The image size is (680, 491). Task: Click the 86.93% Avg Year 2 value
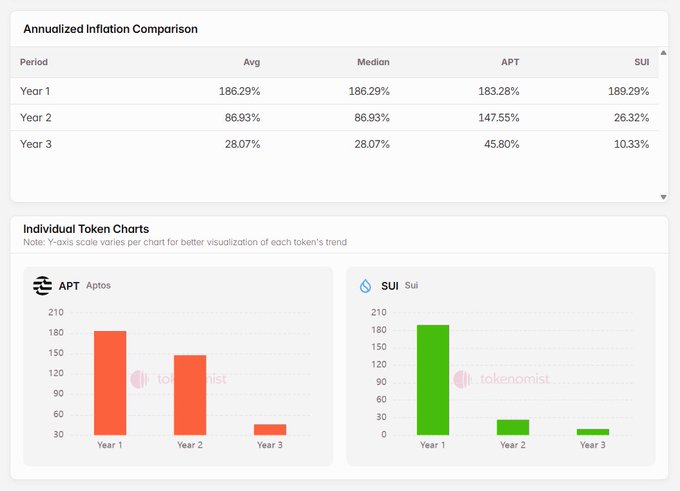pos(242,118)
